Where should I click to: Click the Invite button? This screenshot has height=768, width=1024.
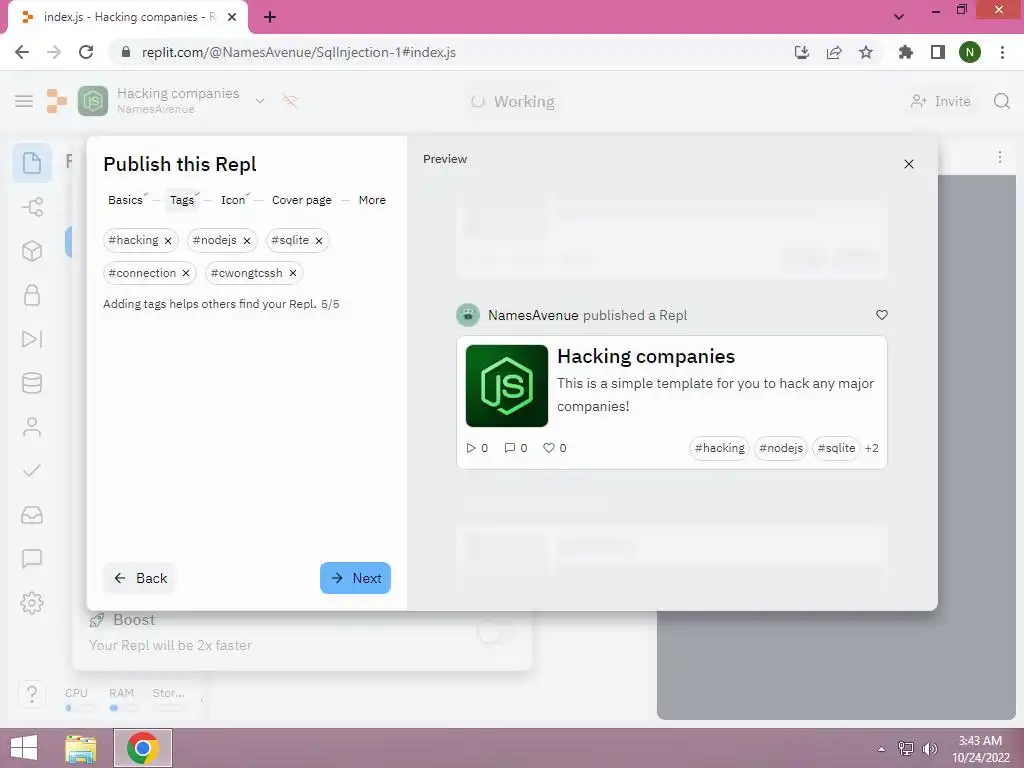pos(941,101)
